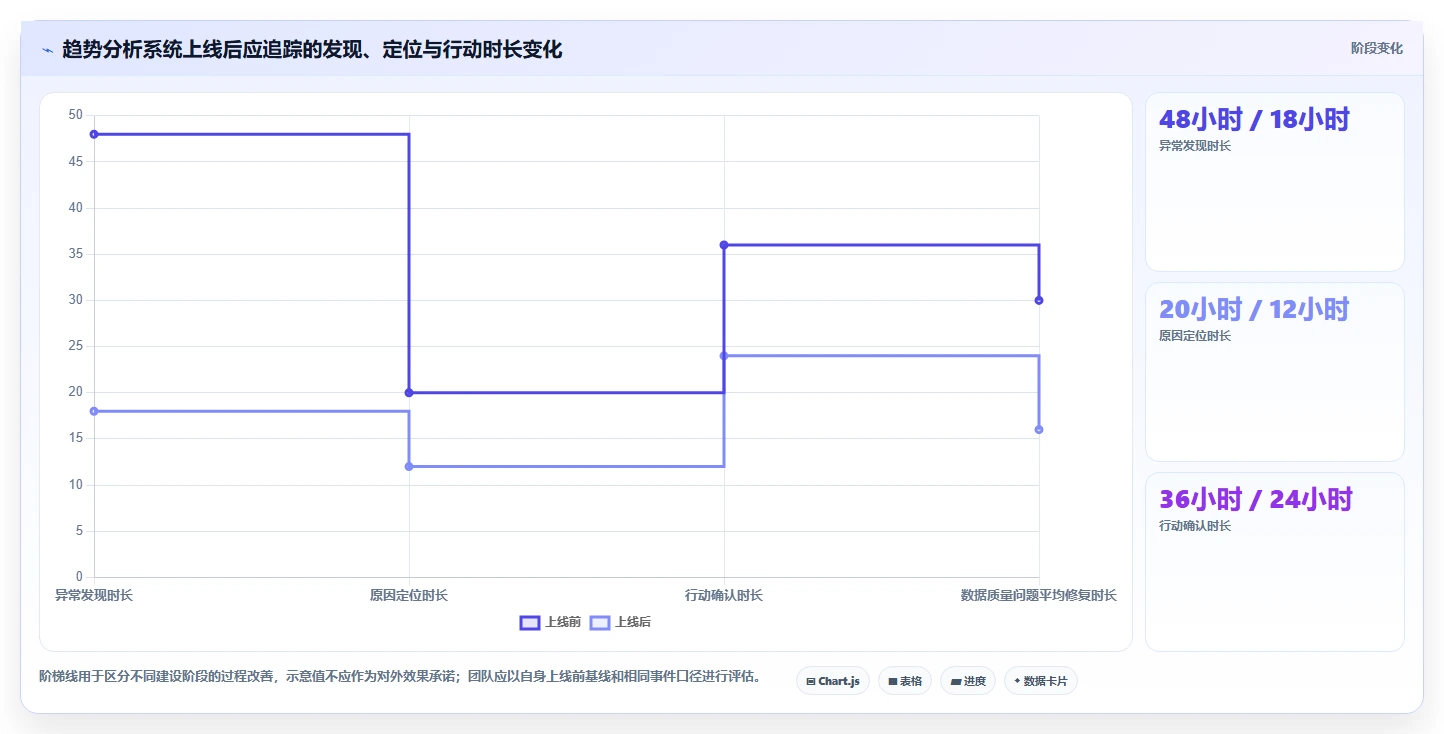Click the 上线后 point at 异常发现时长 (18)
Screen dimensions: 1444x734
[x=94, y=411]
